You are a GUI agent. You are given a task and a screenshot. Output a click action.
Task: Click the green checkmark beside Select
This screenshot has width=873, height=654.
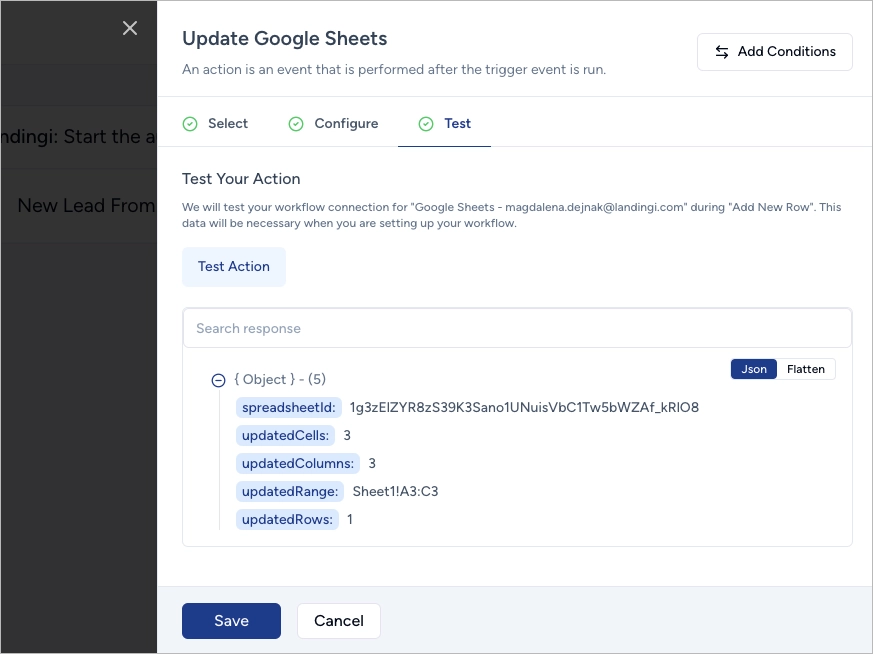(190, 124)
